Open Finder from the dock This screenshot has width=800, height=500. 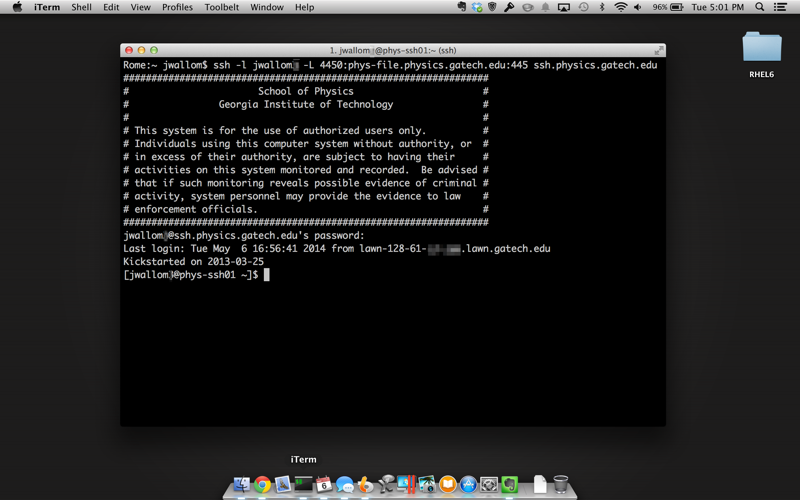coord(242,484)
